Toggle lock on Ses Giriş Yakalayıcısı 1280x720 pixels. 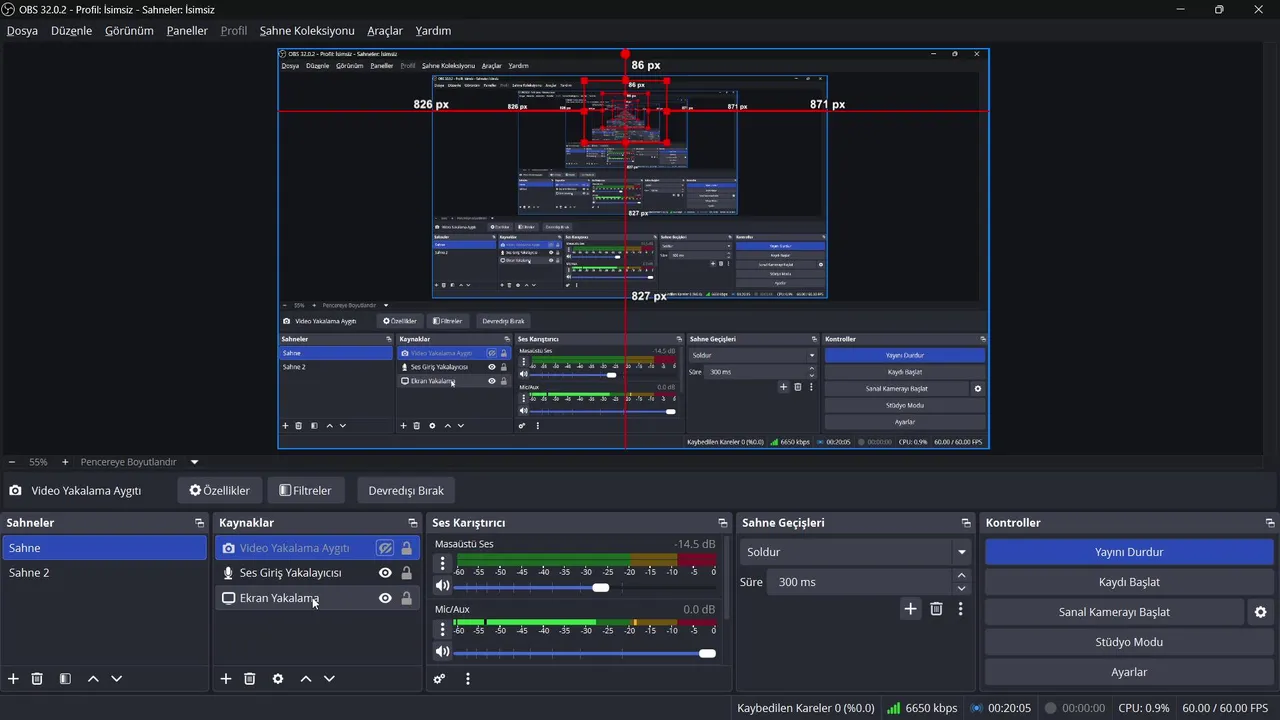click(x=406, y=573)
